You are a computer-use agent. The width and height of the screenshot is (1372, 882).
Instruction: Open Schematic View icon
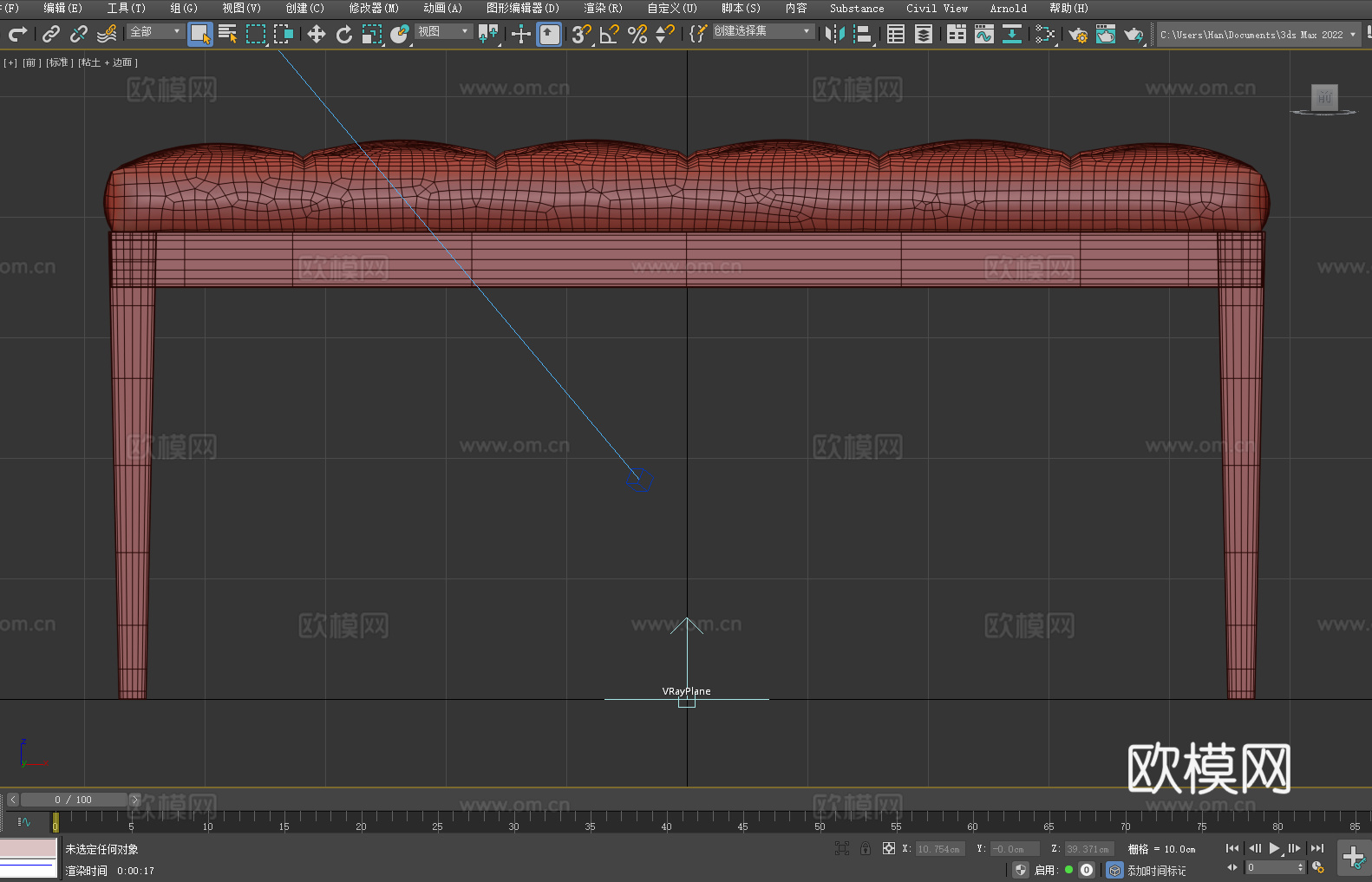tap(1012, 34)
